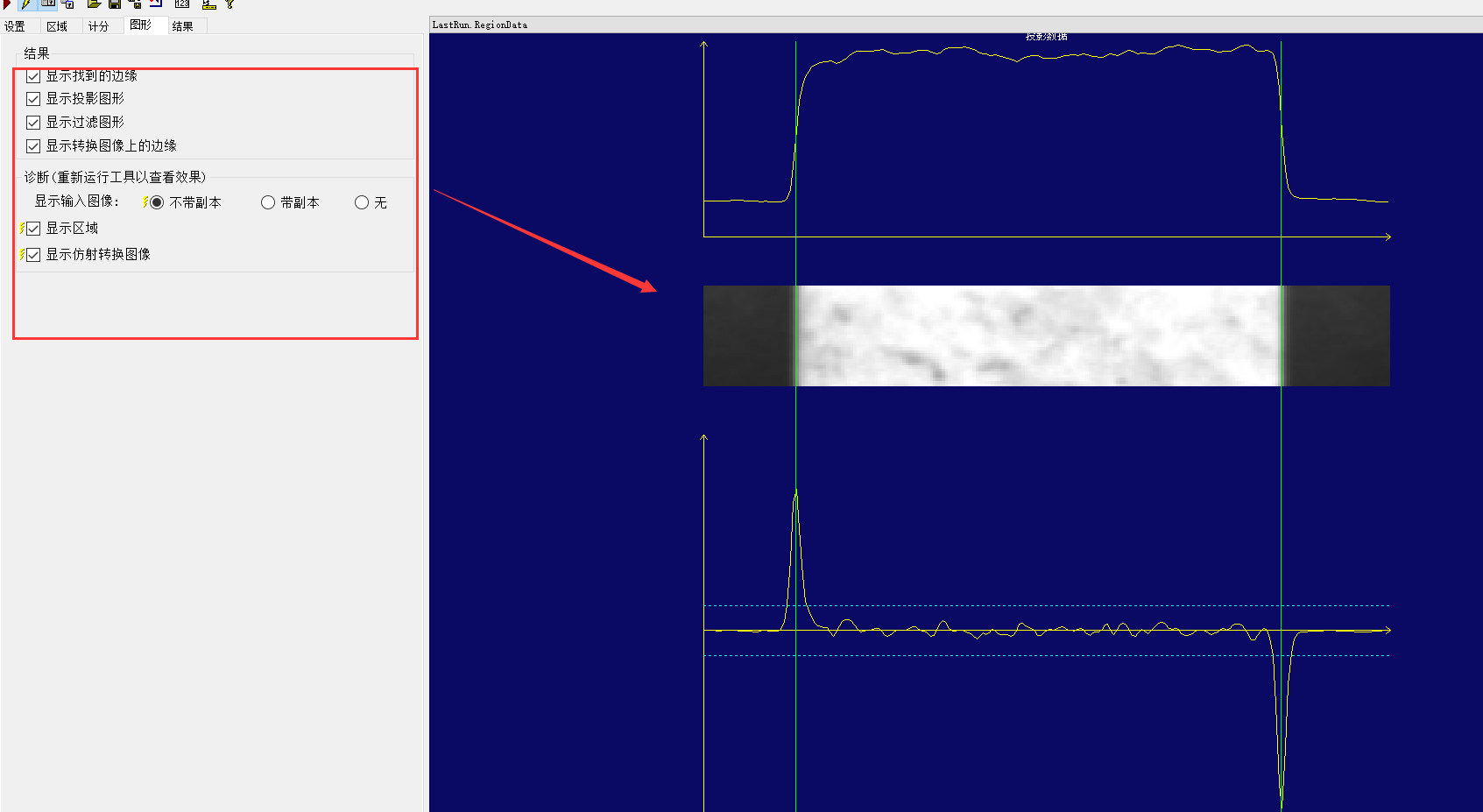The height and width of the screenshot is (812, 1483).
Task: Uncheck 显示找到的边缘 checkbox
Action: (x=33, y=76)
